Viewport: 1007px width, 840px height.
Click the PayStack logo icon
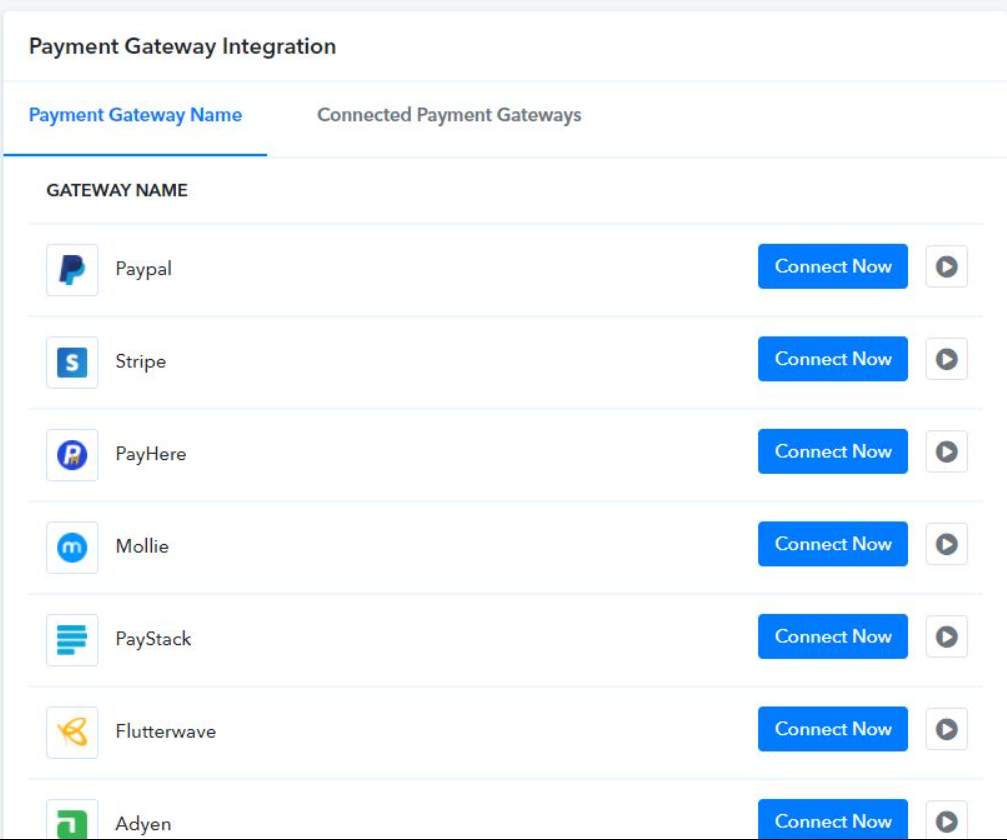(x=72, y=640)
